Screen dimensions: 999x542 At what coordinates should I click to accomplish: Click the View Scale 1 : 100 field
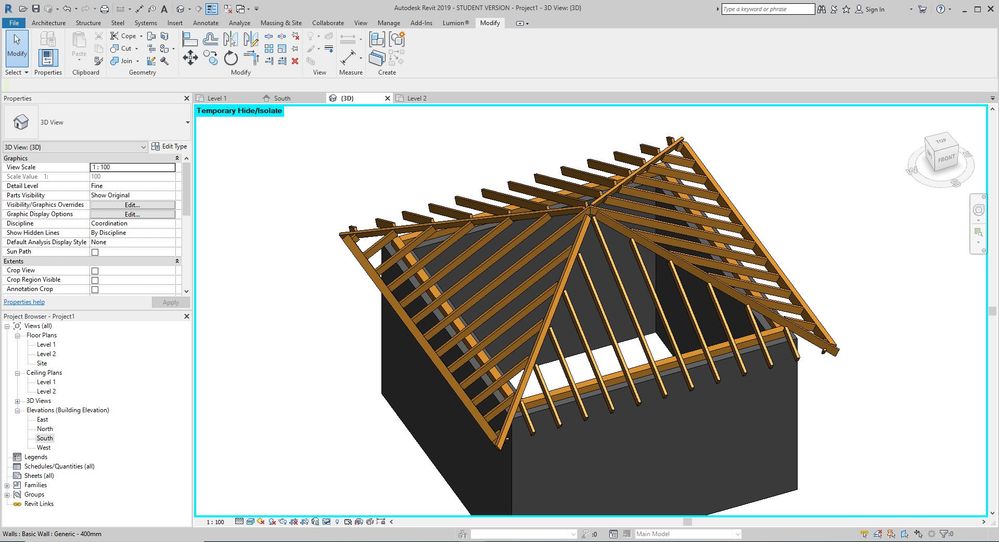pos(133,168)
